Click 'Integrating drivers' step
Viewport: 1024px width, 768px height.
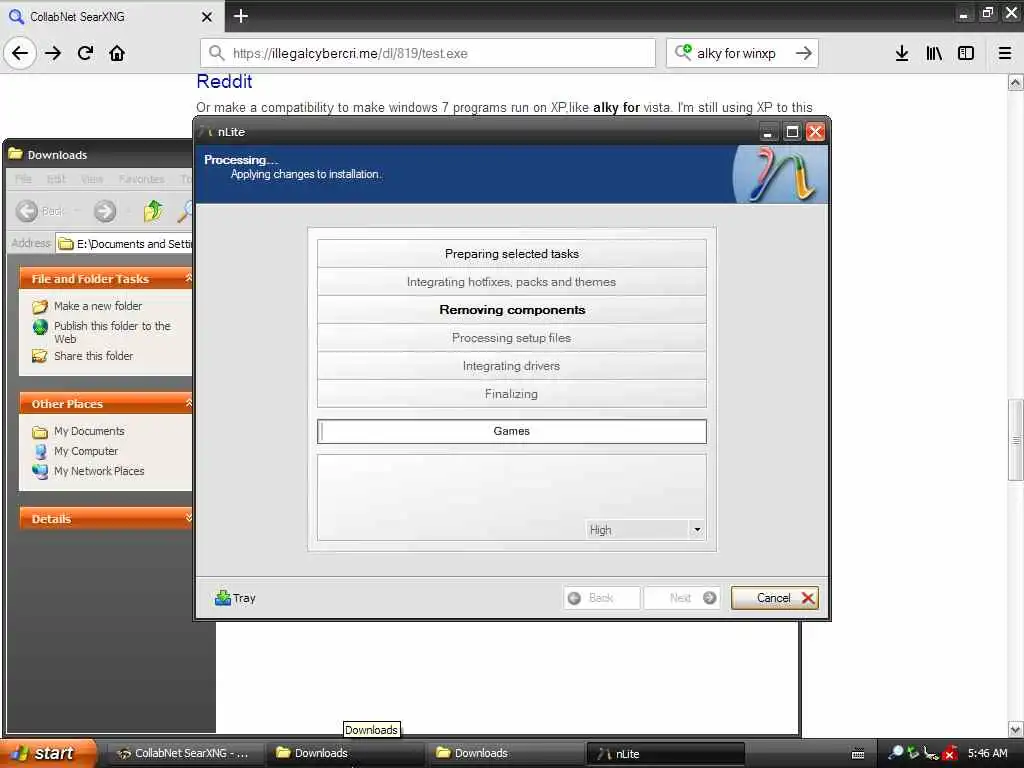(512, 366)
